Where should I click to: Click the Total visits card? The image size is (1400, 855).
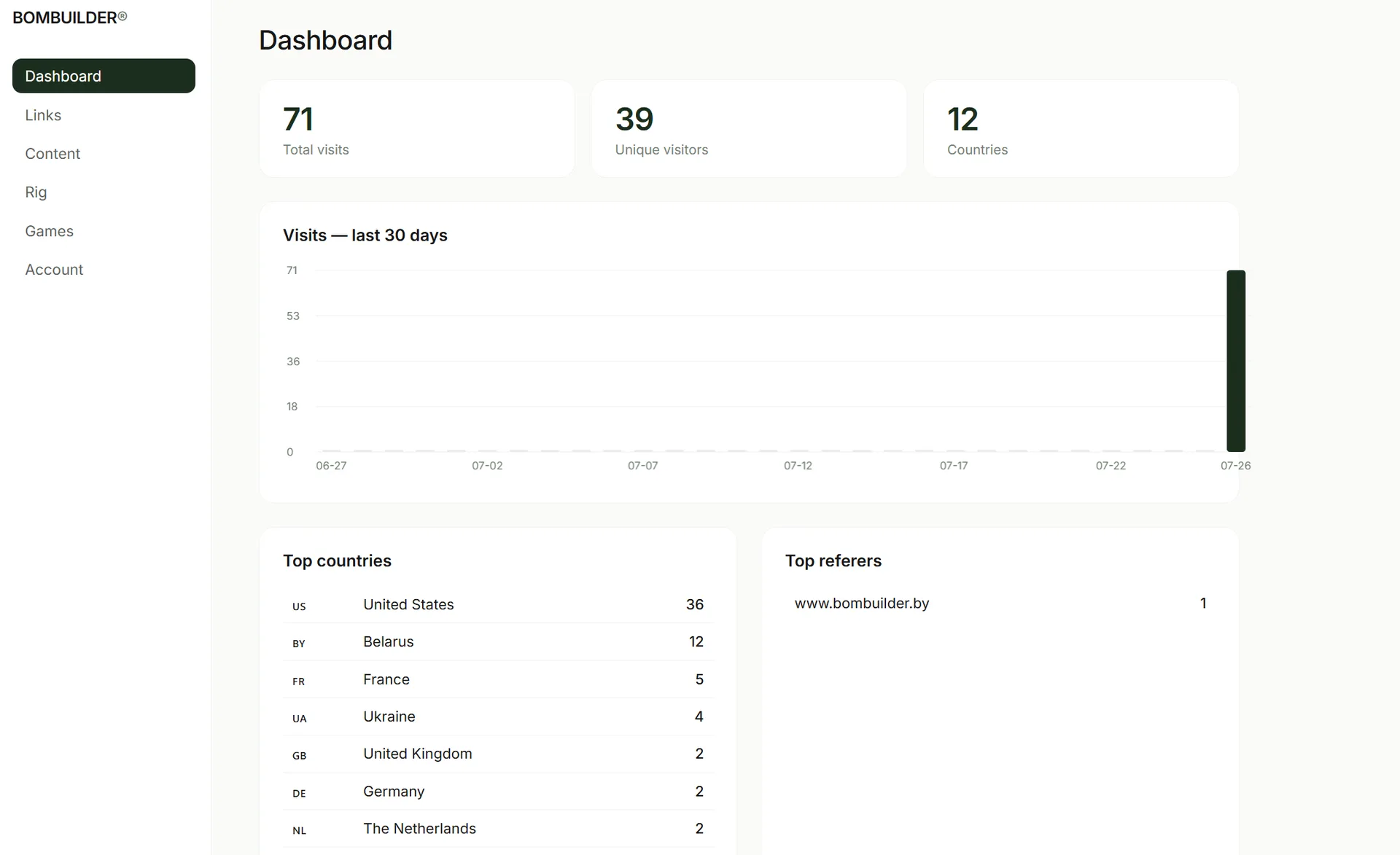coord(417,129)
